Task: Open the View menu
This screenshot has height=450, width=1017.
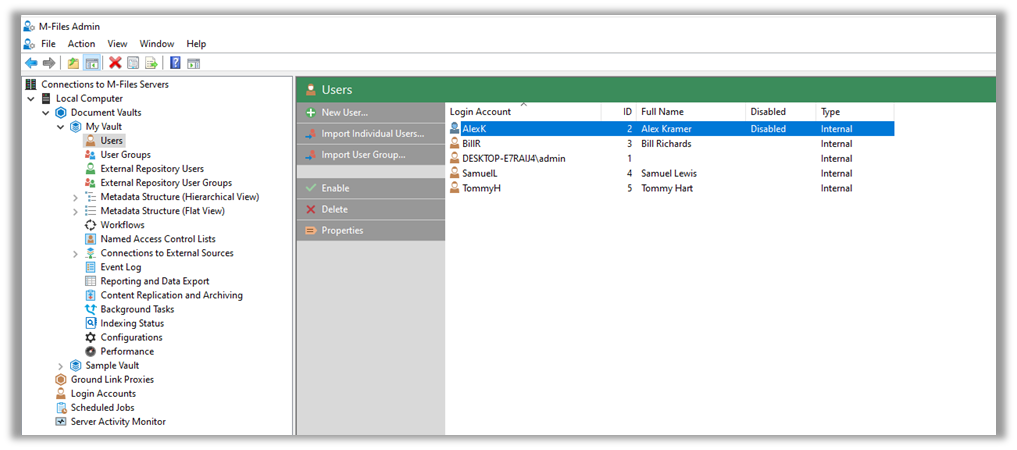Action: [x=117, y=44]
